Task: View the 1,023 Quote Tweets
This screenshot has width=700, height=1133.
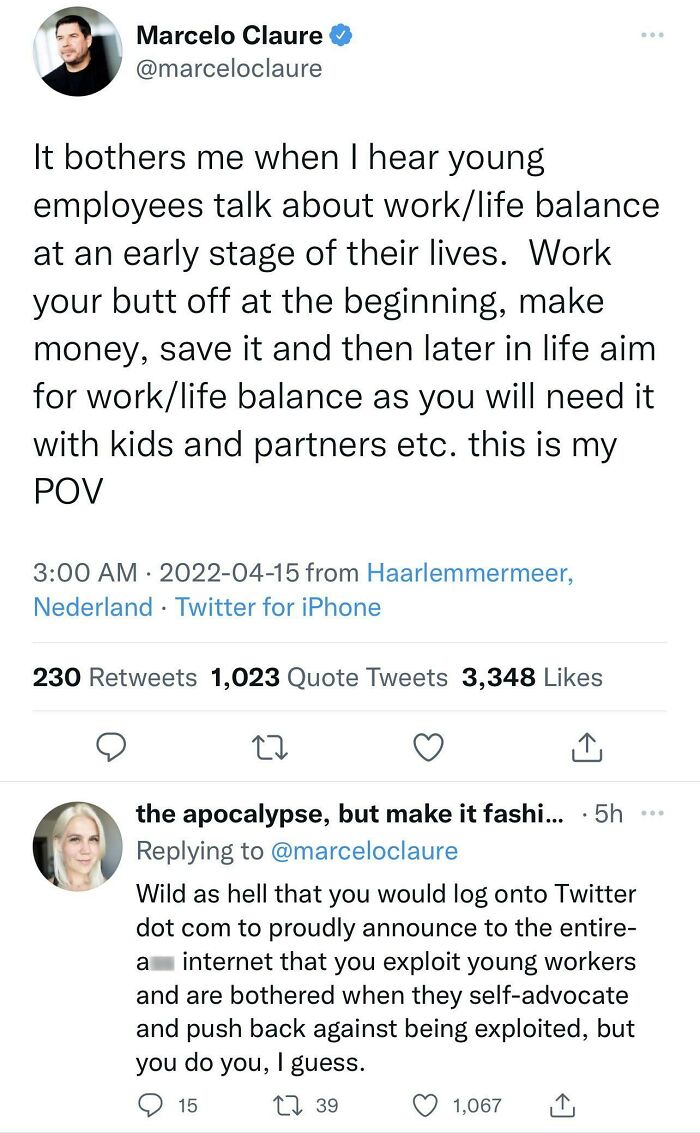Action: 329,677
